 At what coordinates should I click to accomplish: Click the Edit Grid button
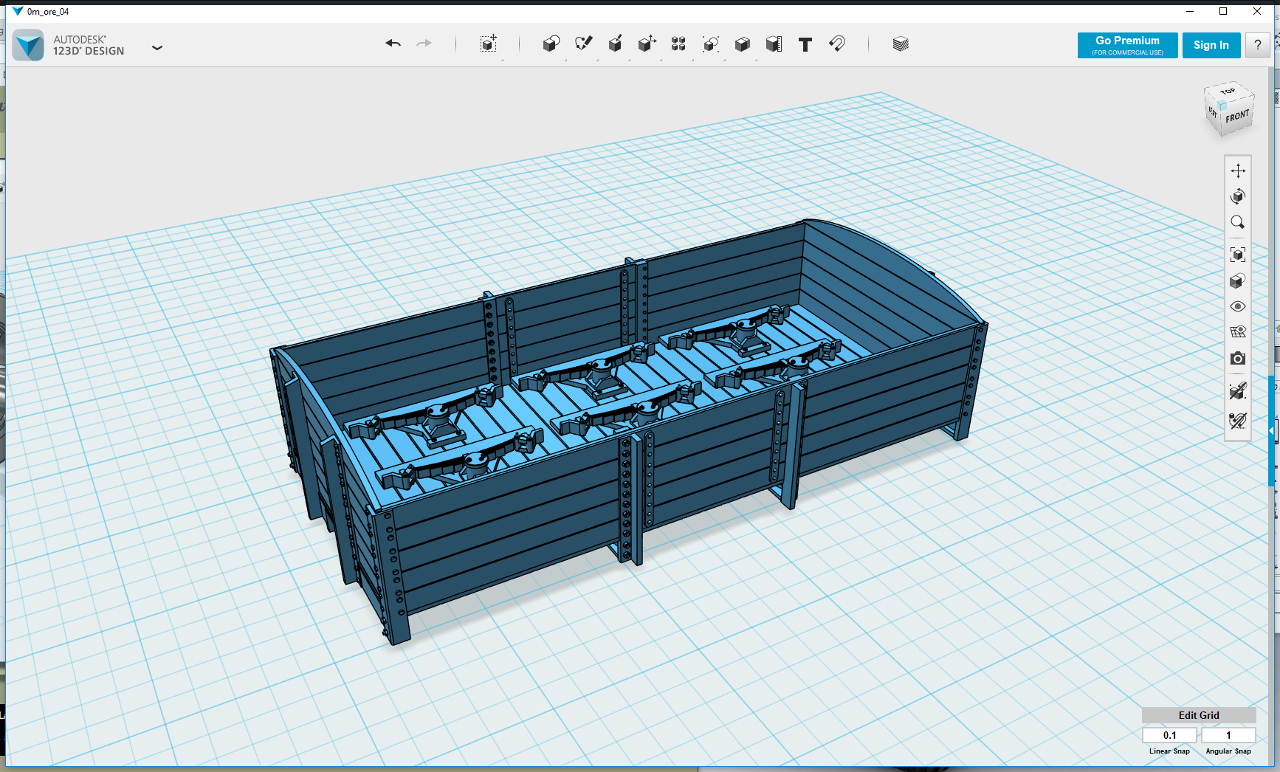(x=1199, y=715)
